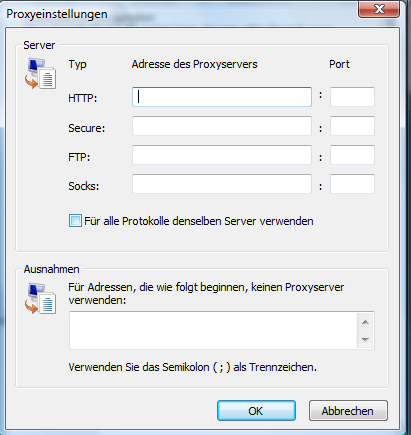Cancel with the Abbrechen button
This screenshot has height=435, width=411.
(x=348, y=411)
